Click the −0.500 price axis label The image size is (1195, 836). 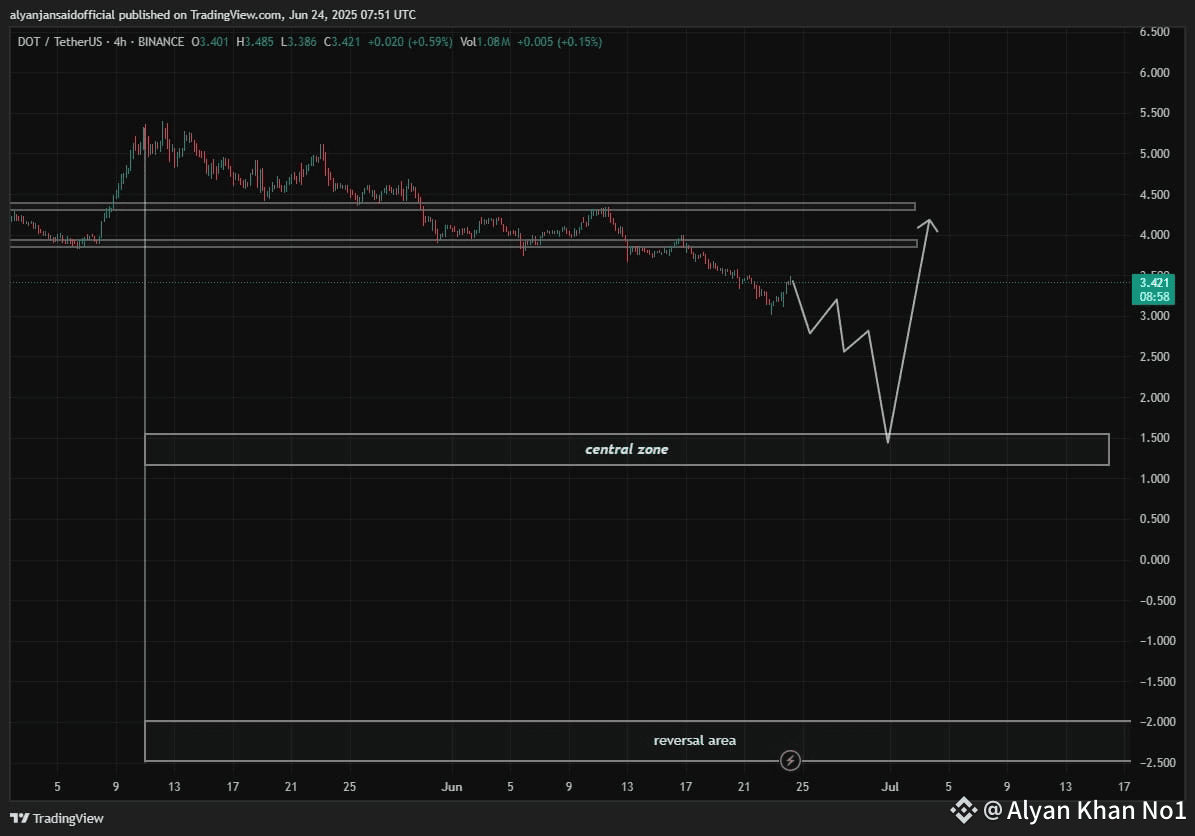pos(1158,601)
